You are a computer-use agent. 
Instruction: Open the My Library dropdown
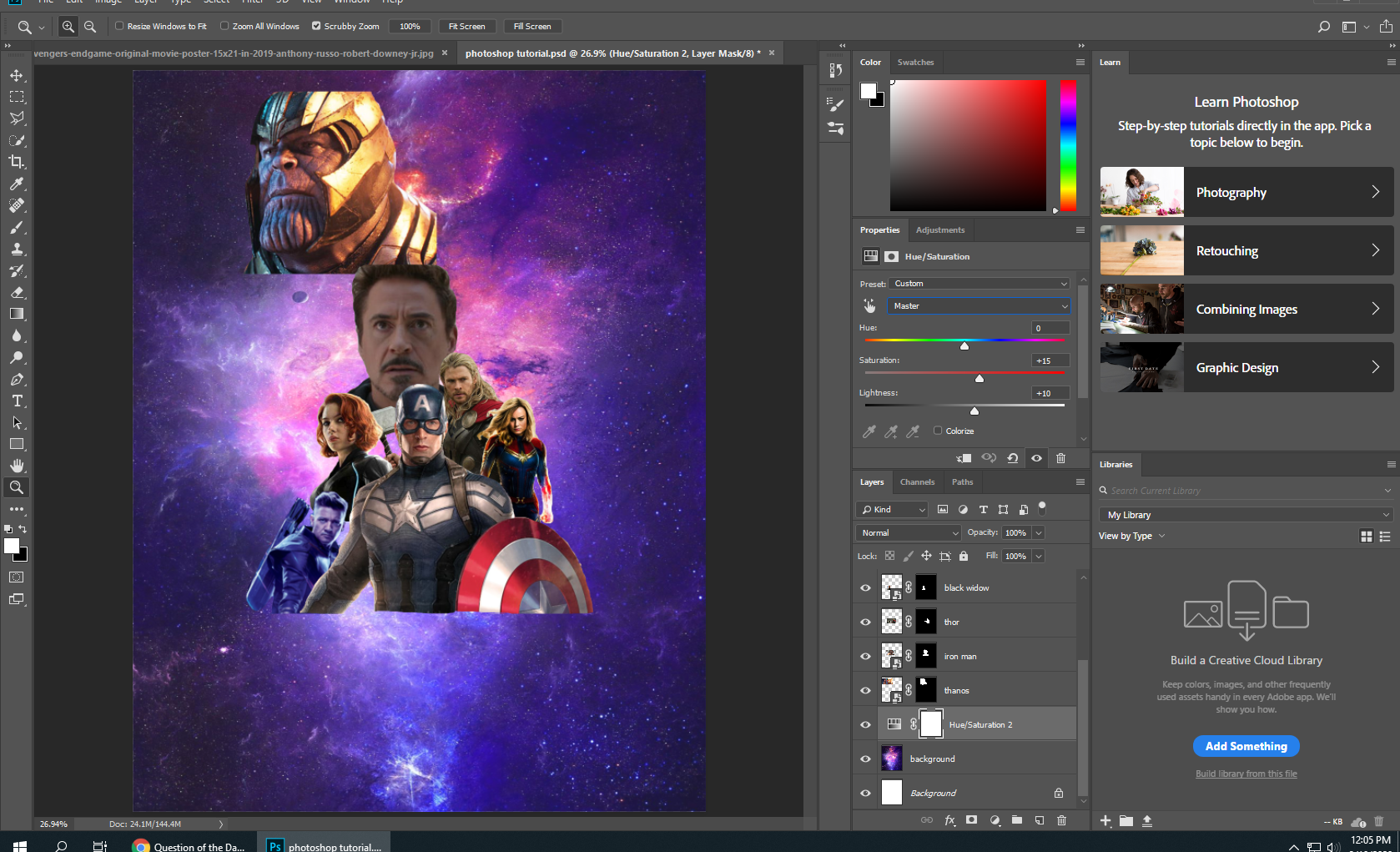coord(1246,515)
